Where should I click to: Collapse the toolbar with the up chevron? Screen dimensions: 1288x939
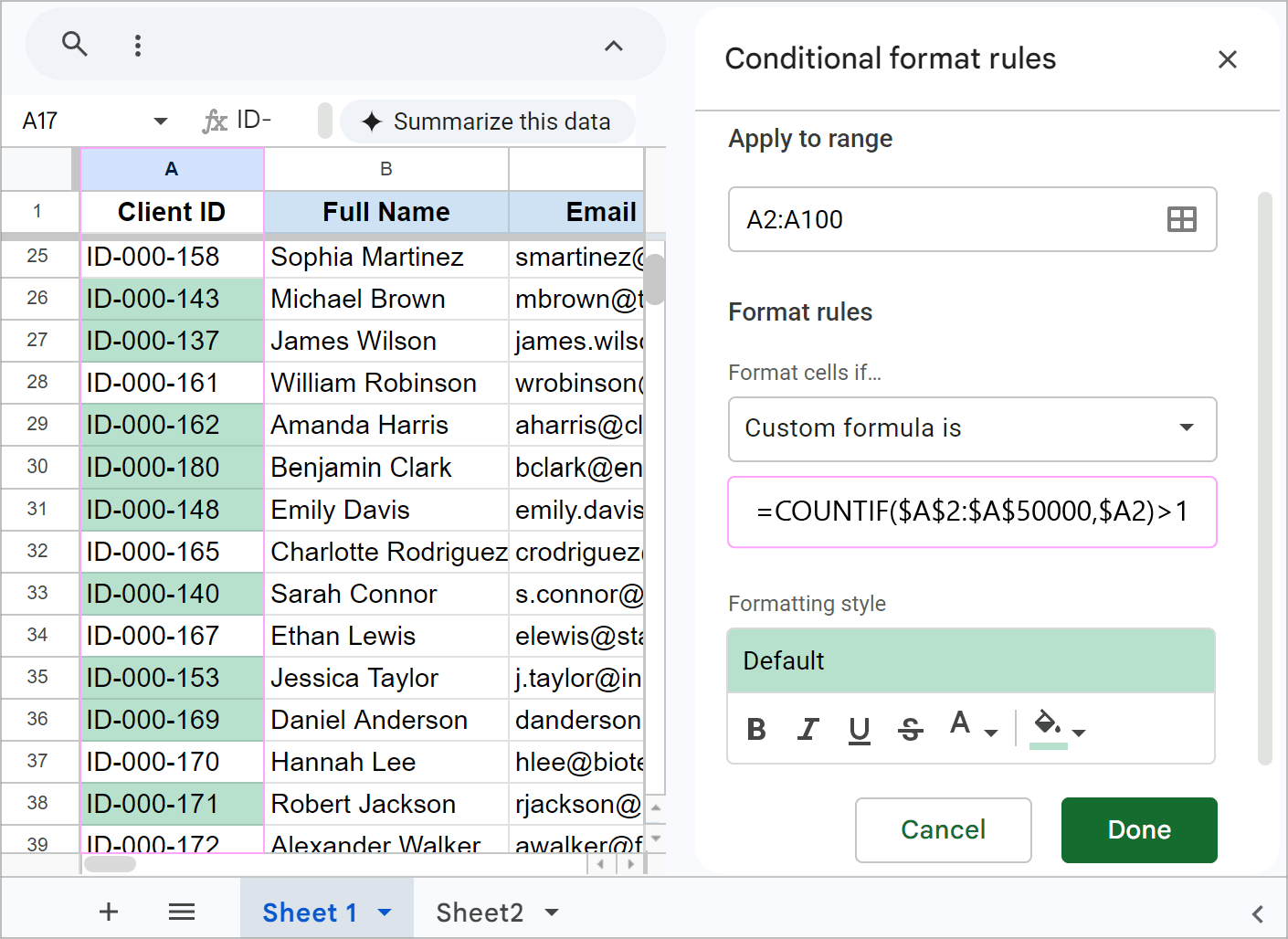[x=614, y=46]
